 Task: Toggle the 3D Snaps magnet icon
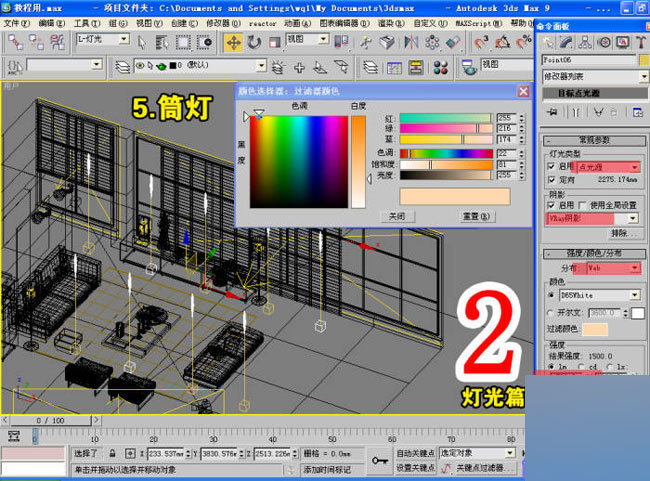(x=481, y=42)
